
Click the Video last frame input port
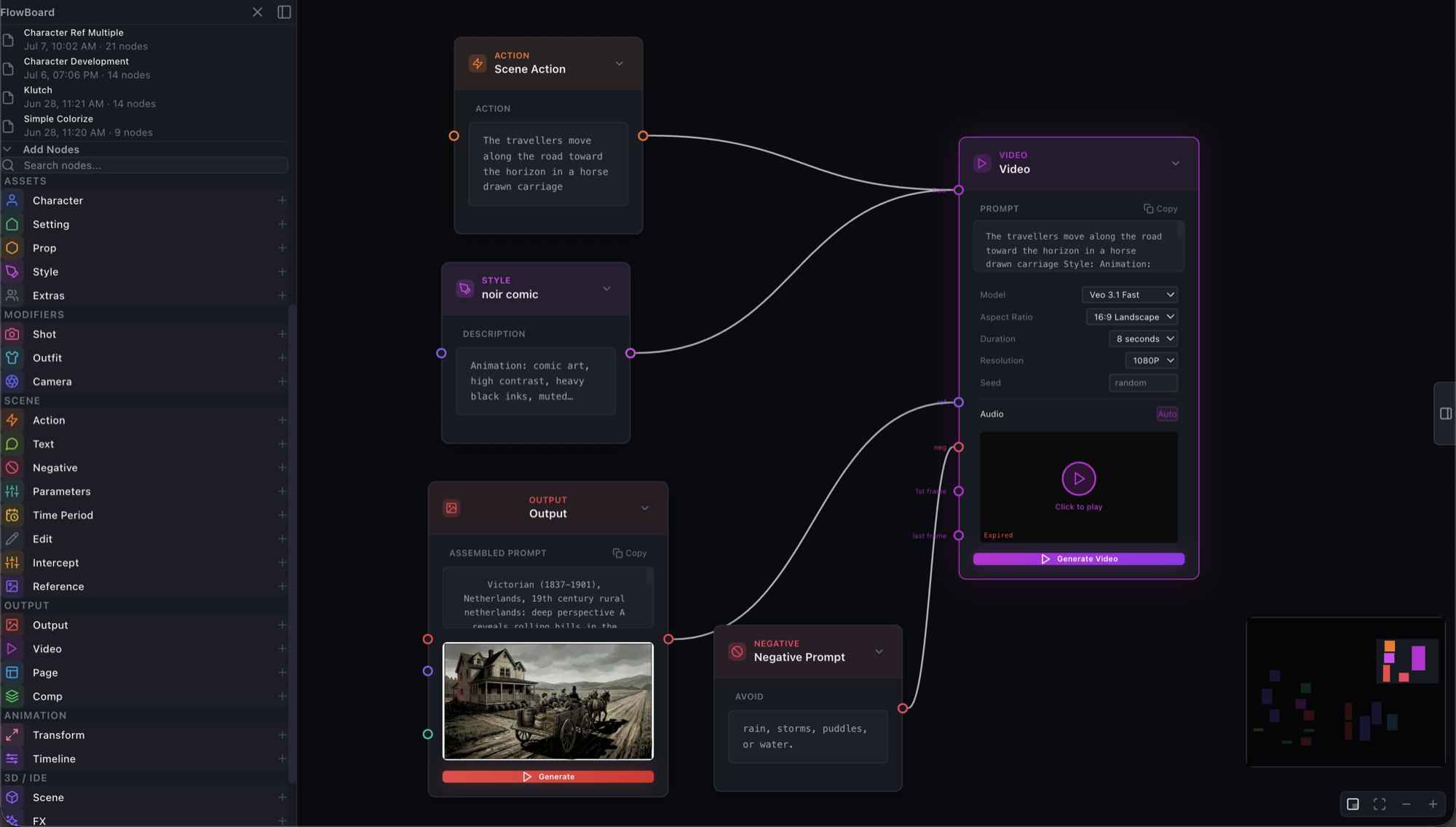tap(959, 535)
